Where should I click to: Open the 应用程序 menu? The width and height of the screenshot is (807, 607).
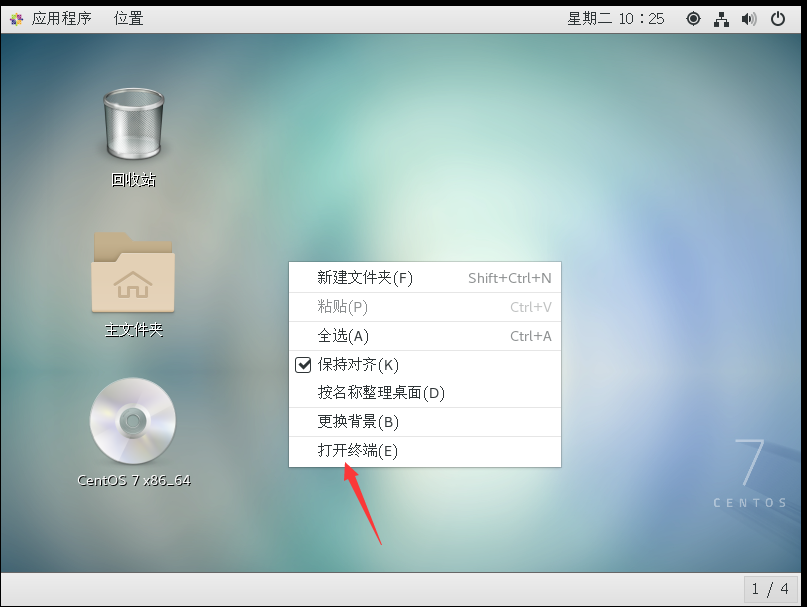pyautogui.click(x=61, y=19)
